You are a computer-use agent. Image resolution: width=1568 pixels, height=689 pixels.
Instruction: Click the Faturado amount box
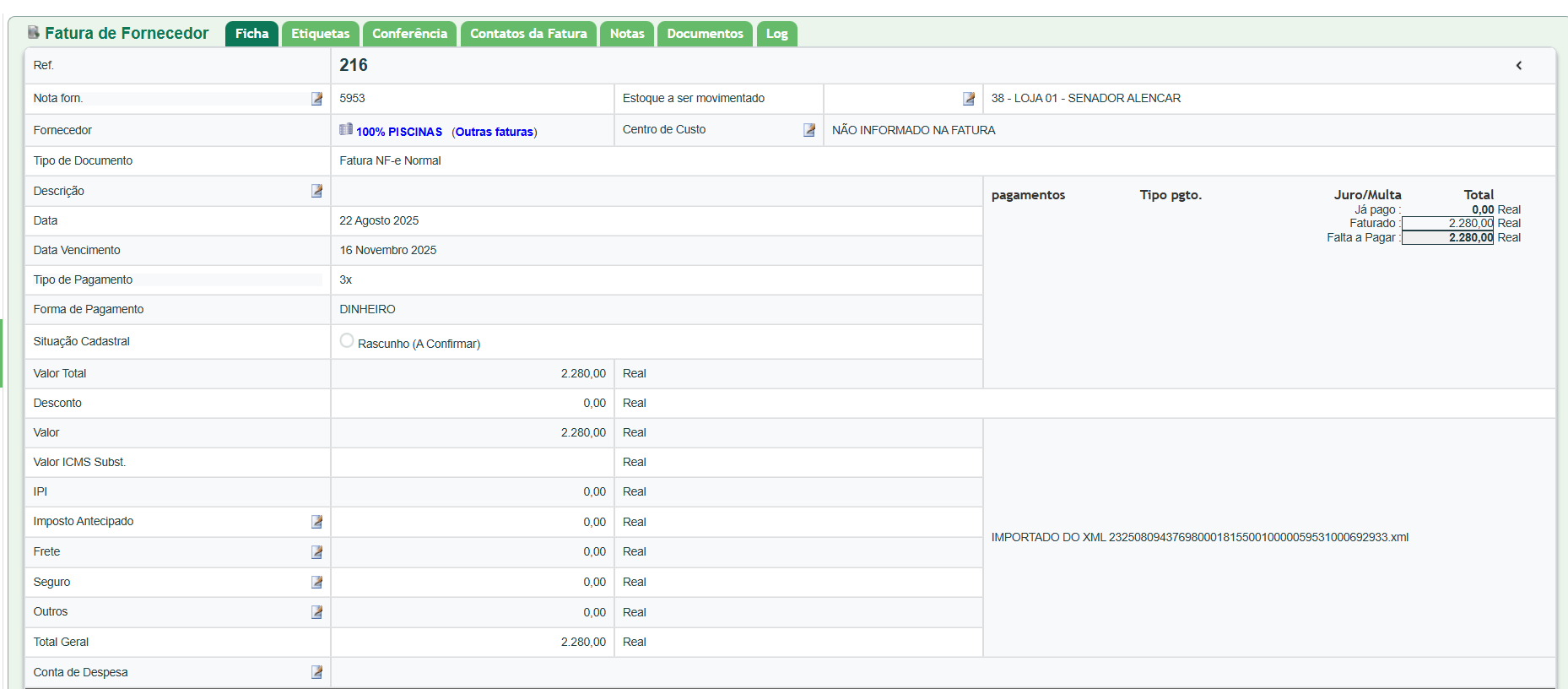pos(1447,224)
